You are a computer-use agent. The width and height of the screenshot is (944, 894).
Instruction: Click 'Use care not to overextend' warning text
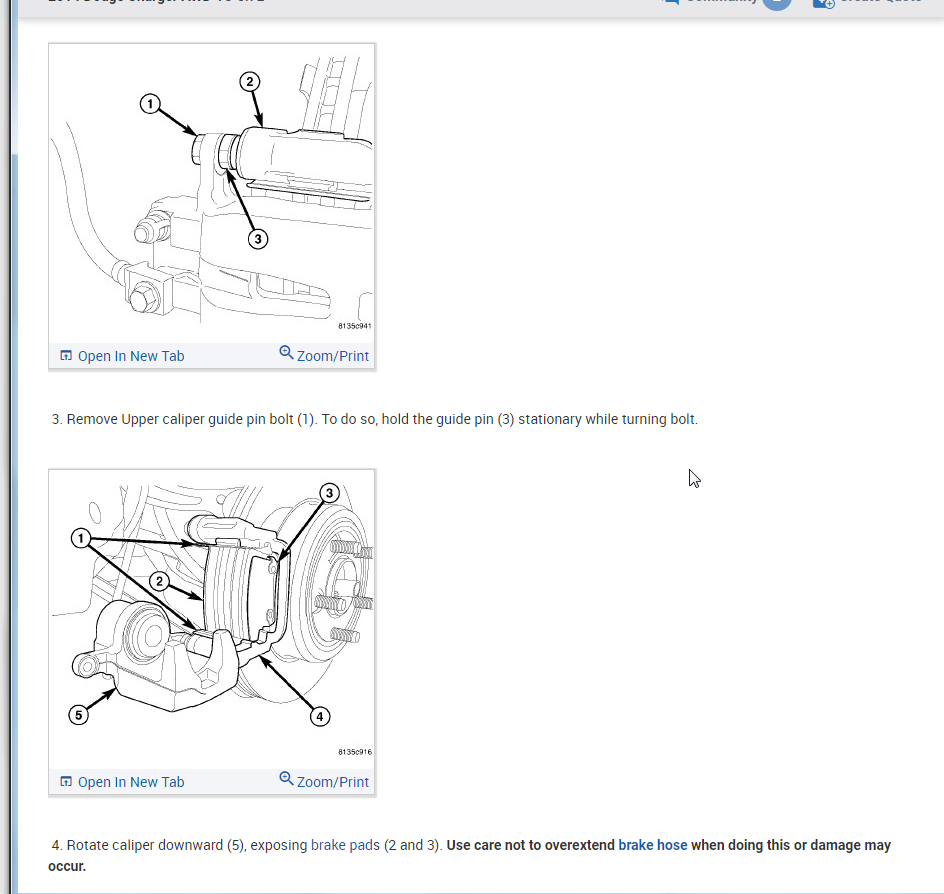(530, 845)
